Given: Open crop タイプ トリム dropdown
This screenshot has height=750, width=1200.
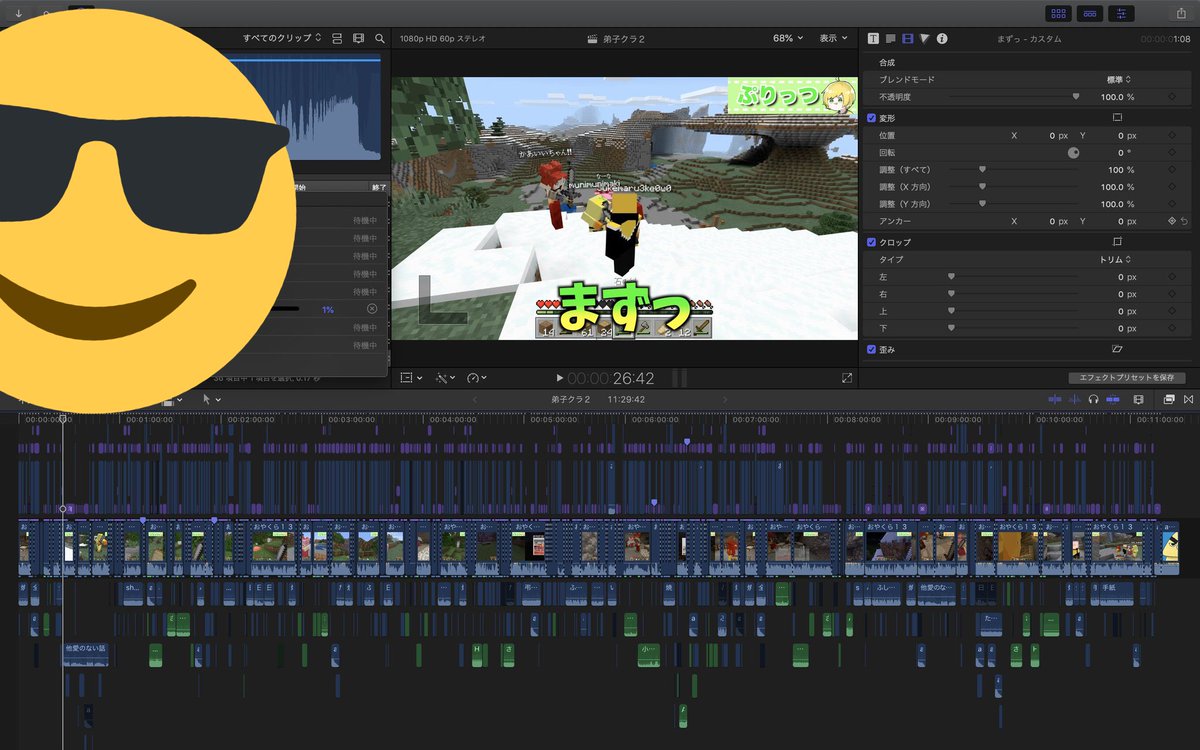Looking at the screenshot, I should (1116, 259).
